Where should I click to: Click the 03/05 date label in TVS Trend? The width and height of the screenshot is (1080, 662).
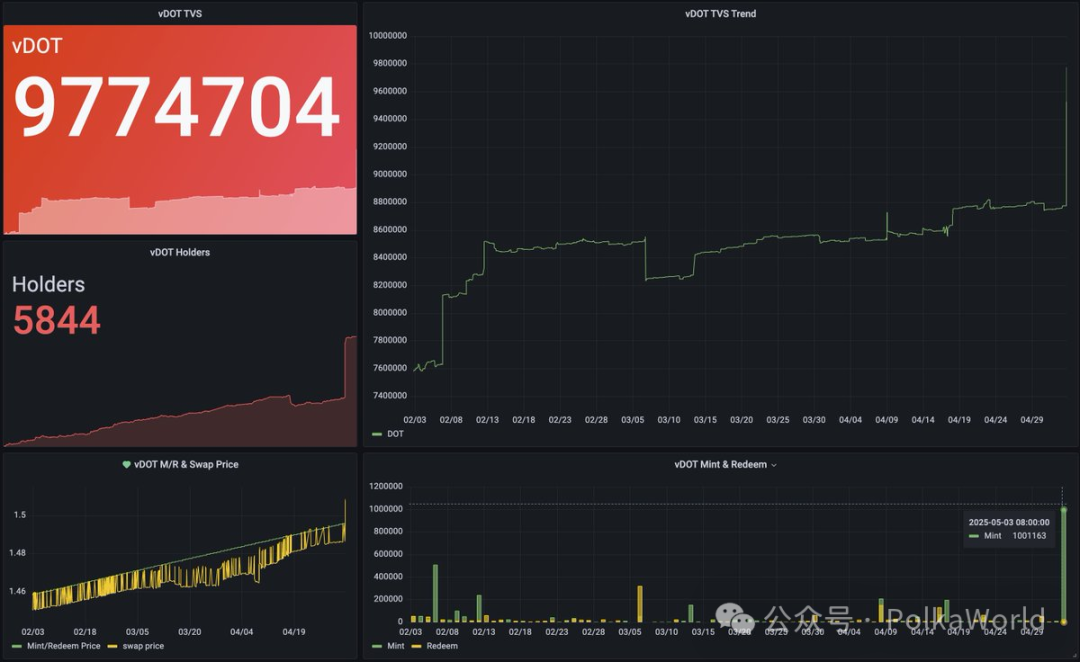[x=633, y=420]
